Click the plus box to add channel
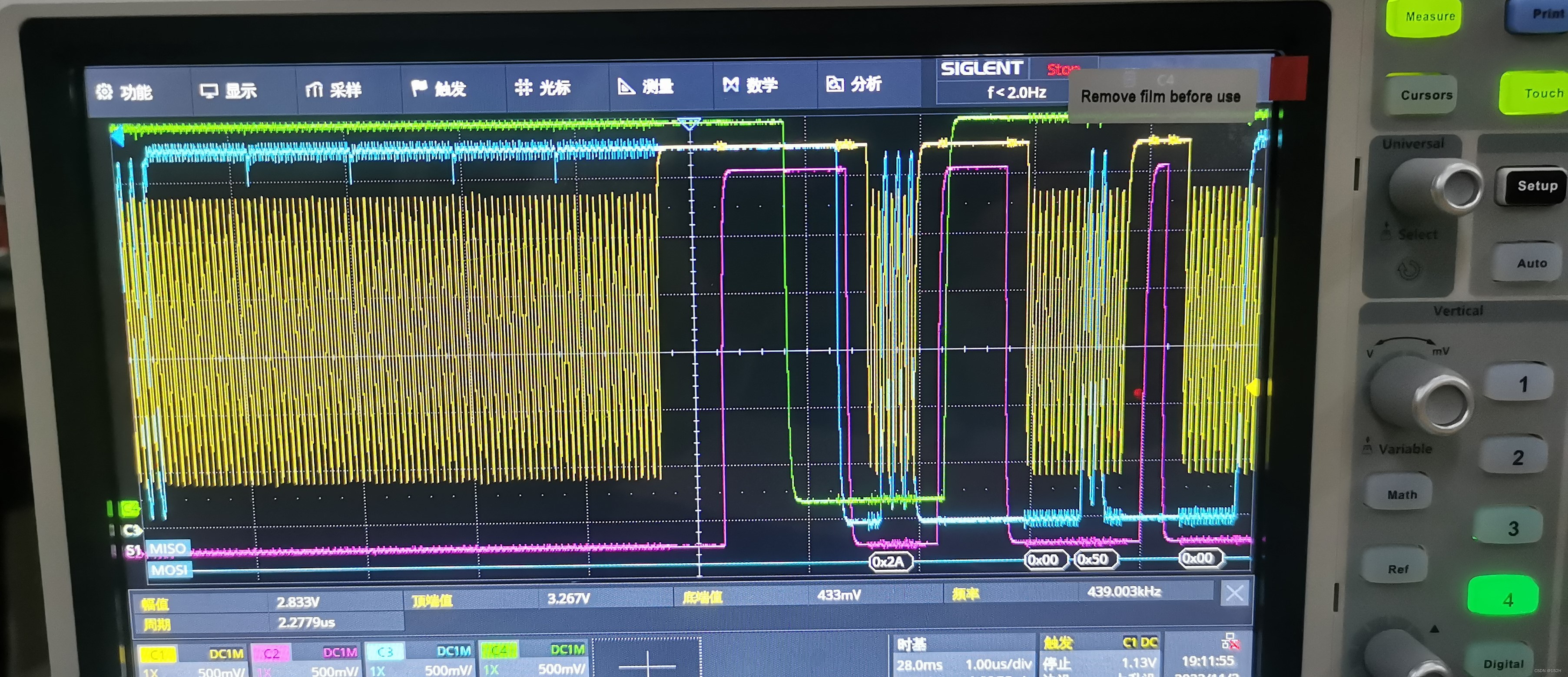This screenshot has width=1568, height=677. (646, 661)
